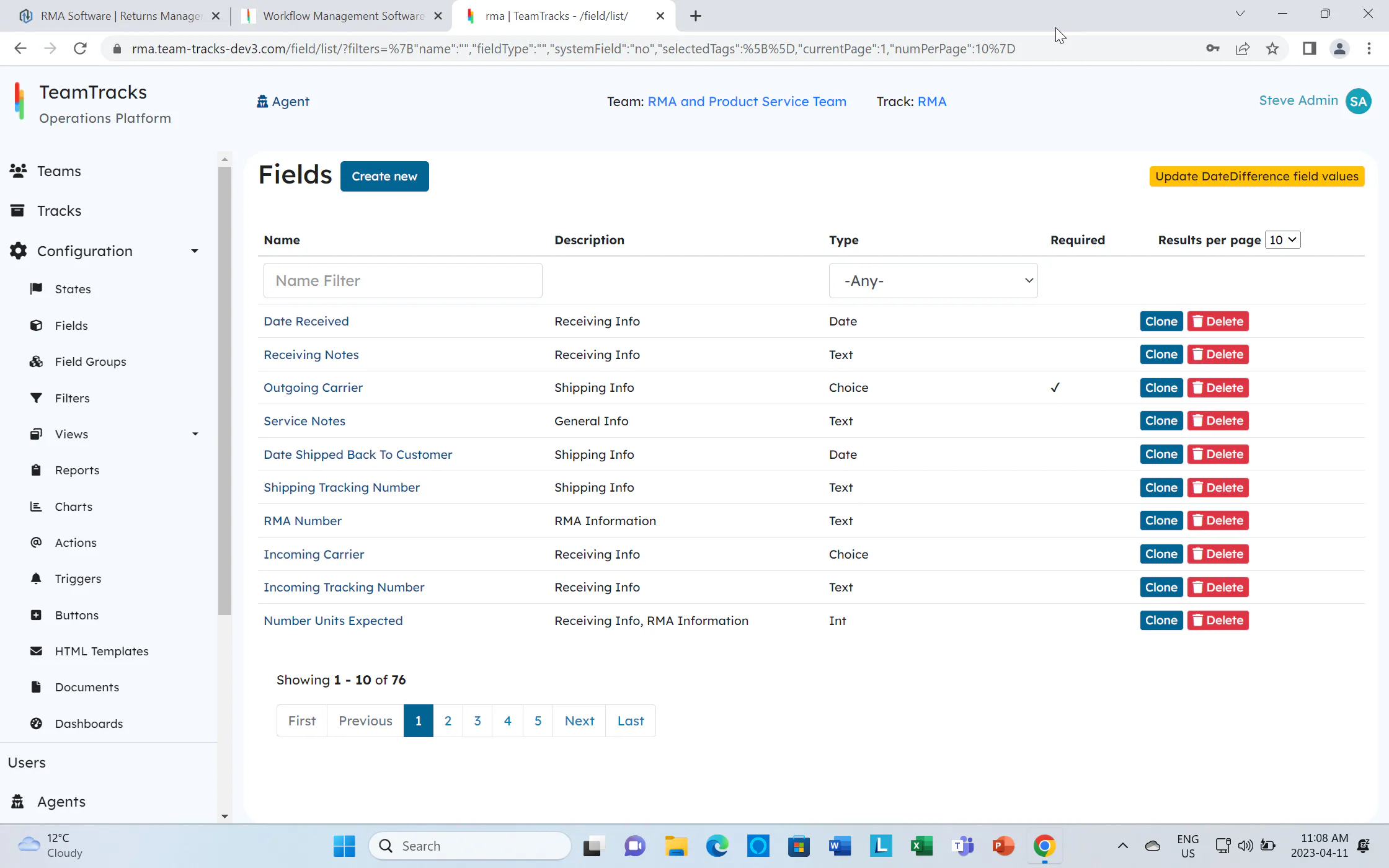1389x868 pixels.
Task: Bookmark this page with star icon
Action: click(x=1272, y=48)
